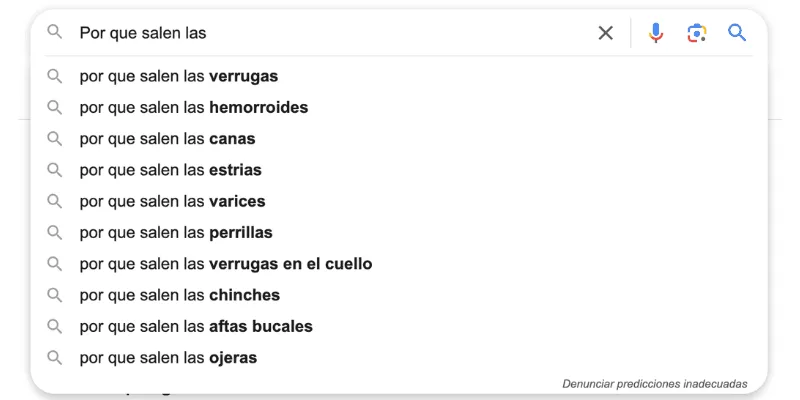Choose 'por que salen las perrillas' suggestion

coord(176,232)
